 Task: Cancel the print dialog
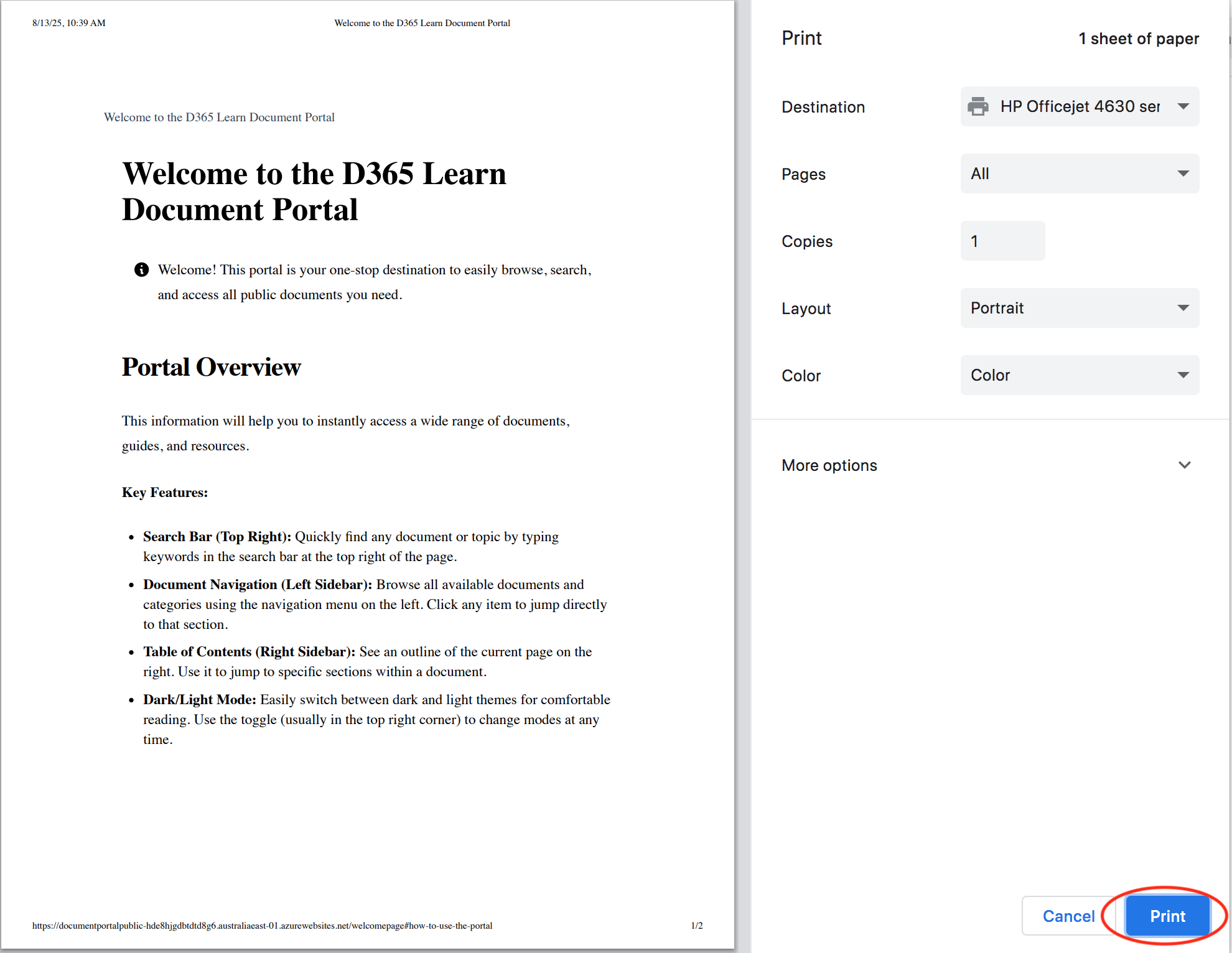coord(1068,916)
